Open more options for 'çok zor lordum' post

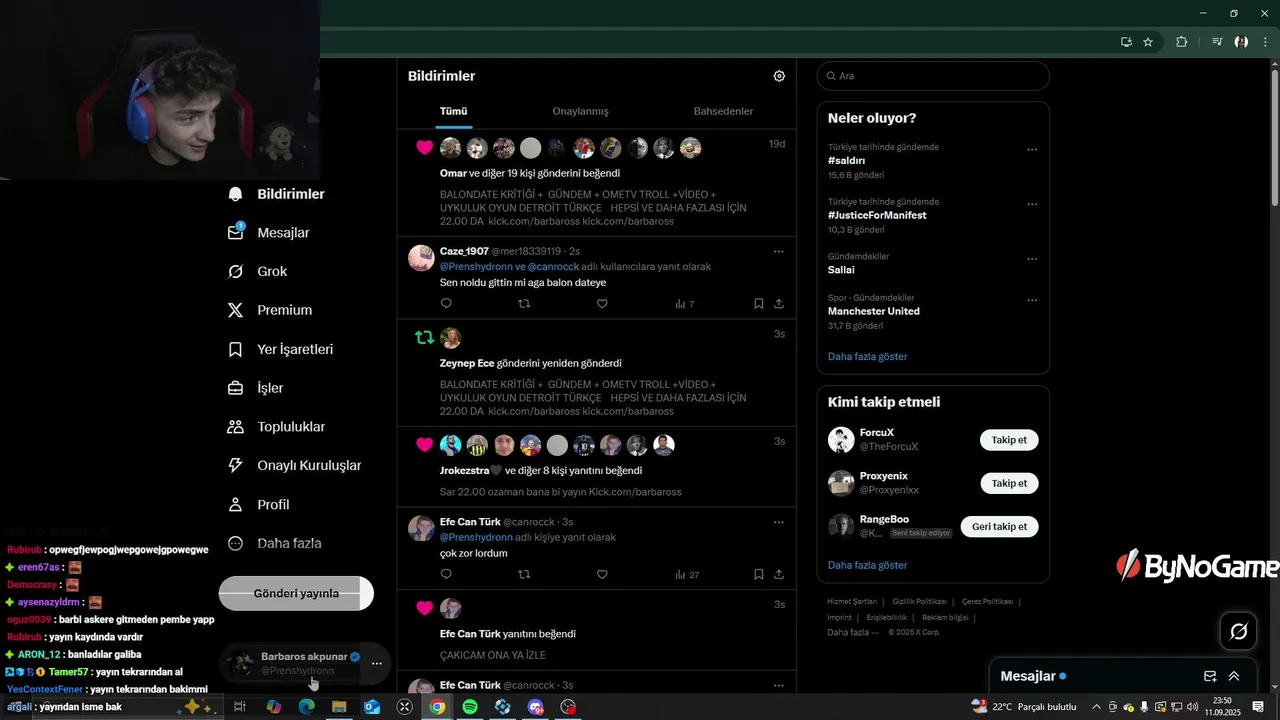(779, 522)
